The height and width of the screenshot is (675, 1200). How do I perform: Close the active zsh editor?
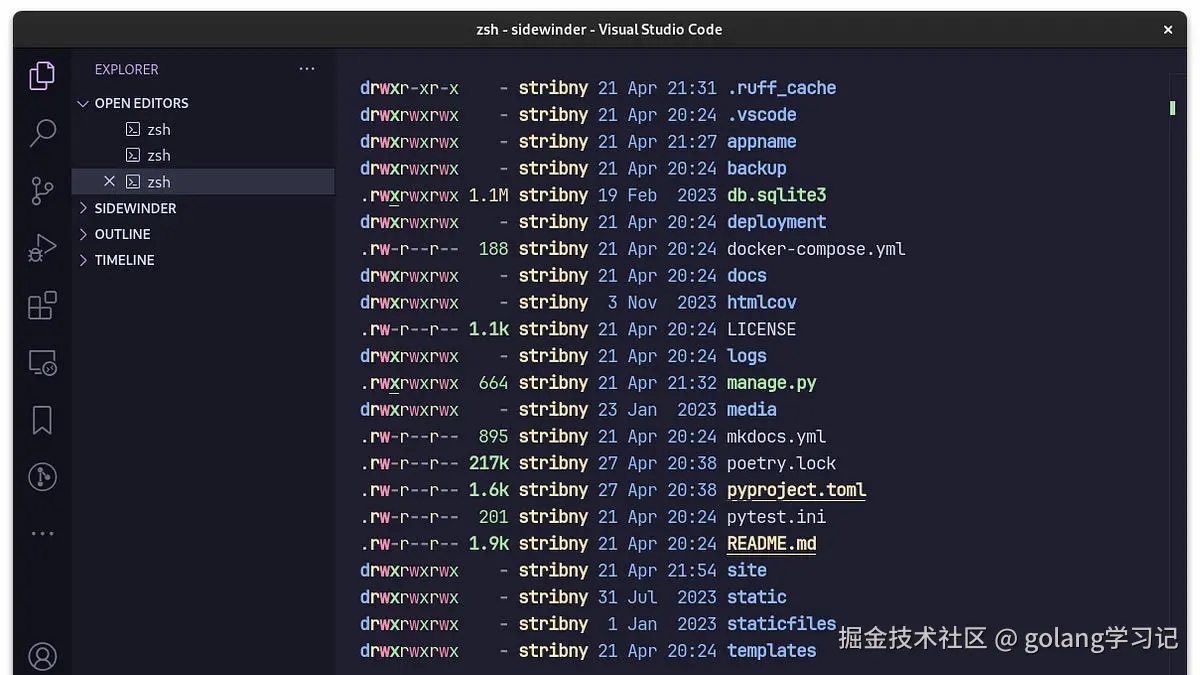109,181
